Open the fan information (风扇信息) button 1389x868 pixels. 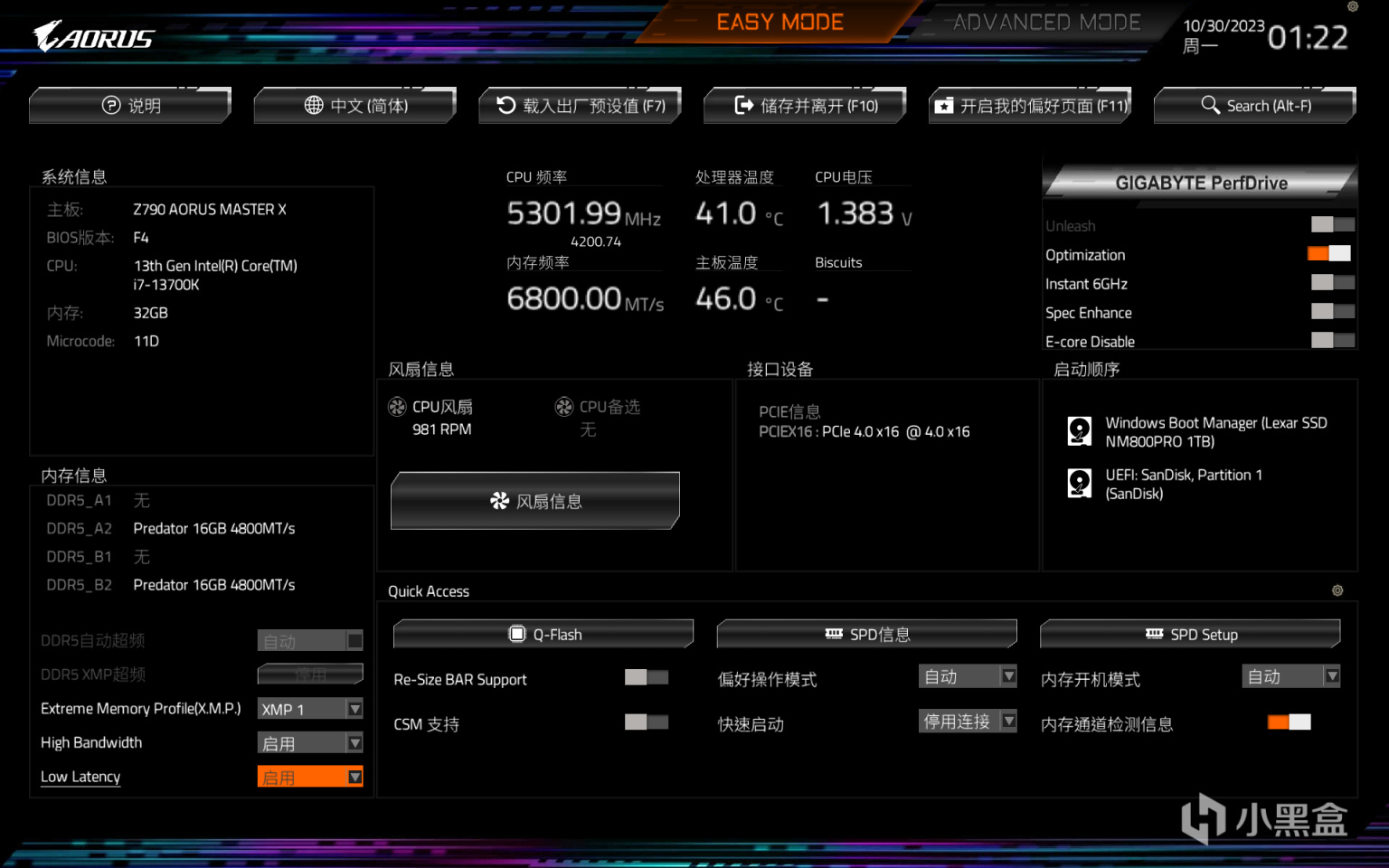535,501
